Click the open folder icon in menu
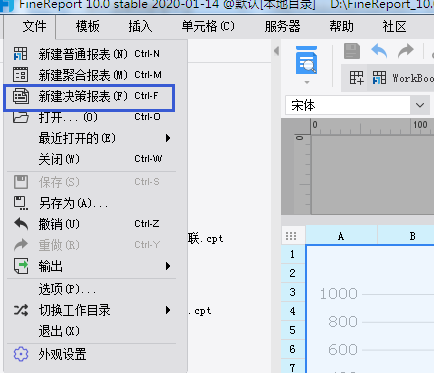Image resolution: width=434 pixels, height=373 pixels. tap(21, 118)
